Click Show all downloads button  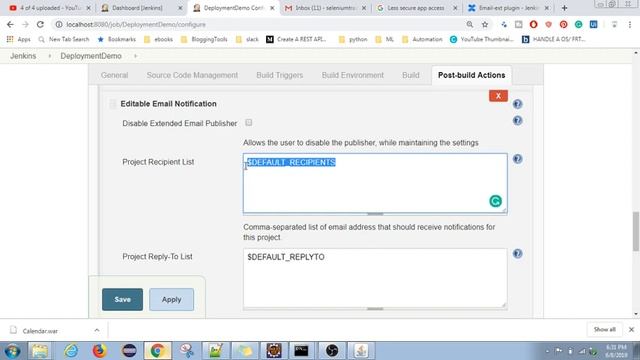coord(604,329)
